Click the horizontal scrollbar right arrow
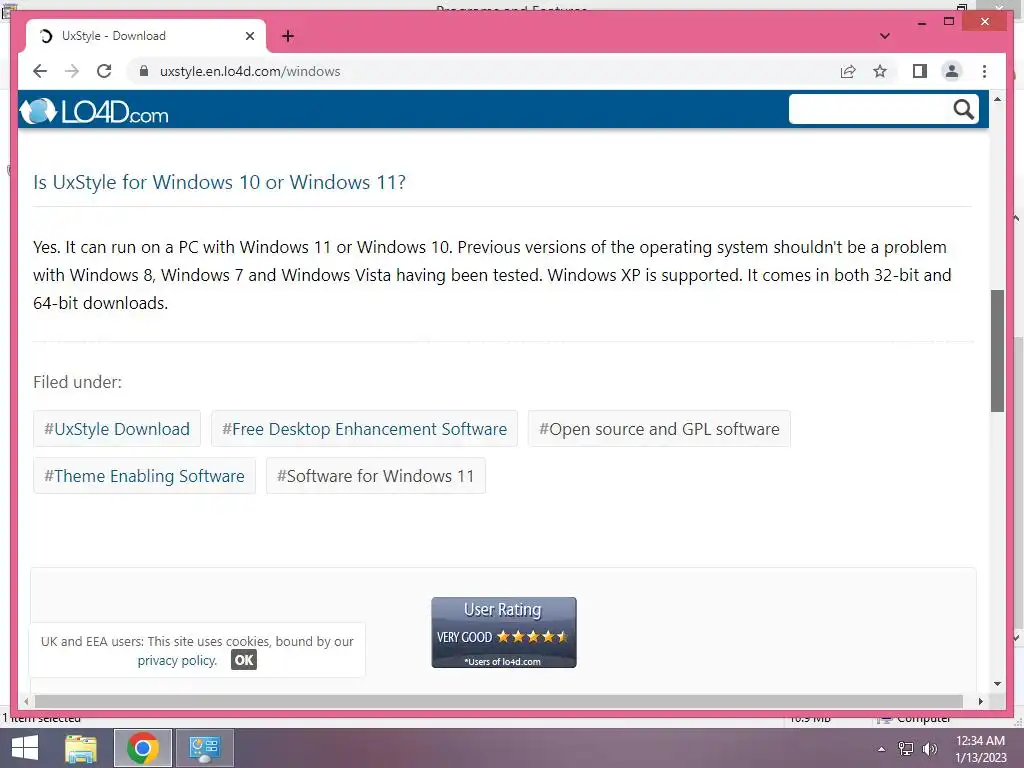Screen dimensions: 1024x768 coord(980,701)
